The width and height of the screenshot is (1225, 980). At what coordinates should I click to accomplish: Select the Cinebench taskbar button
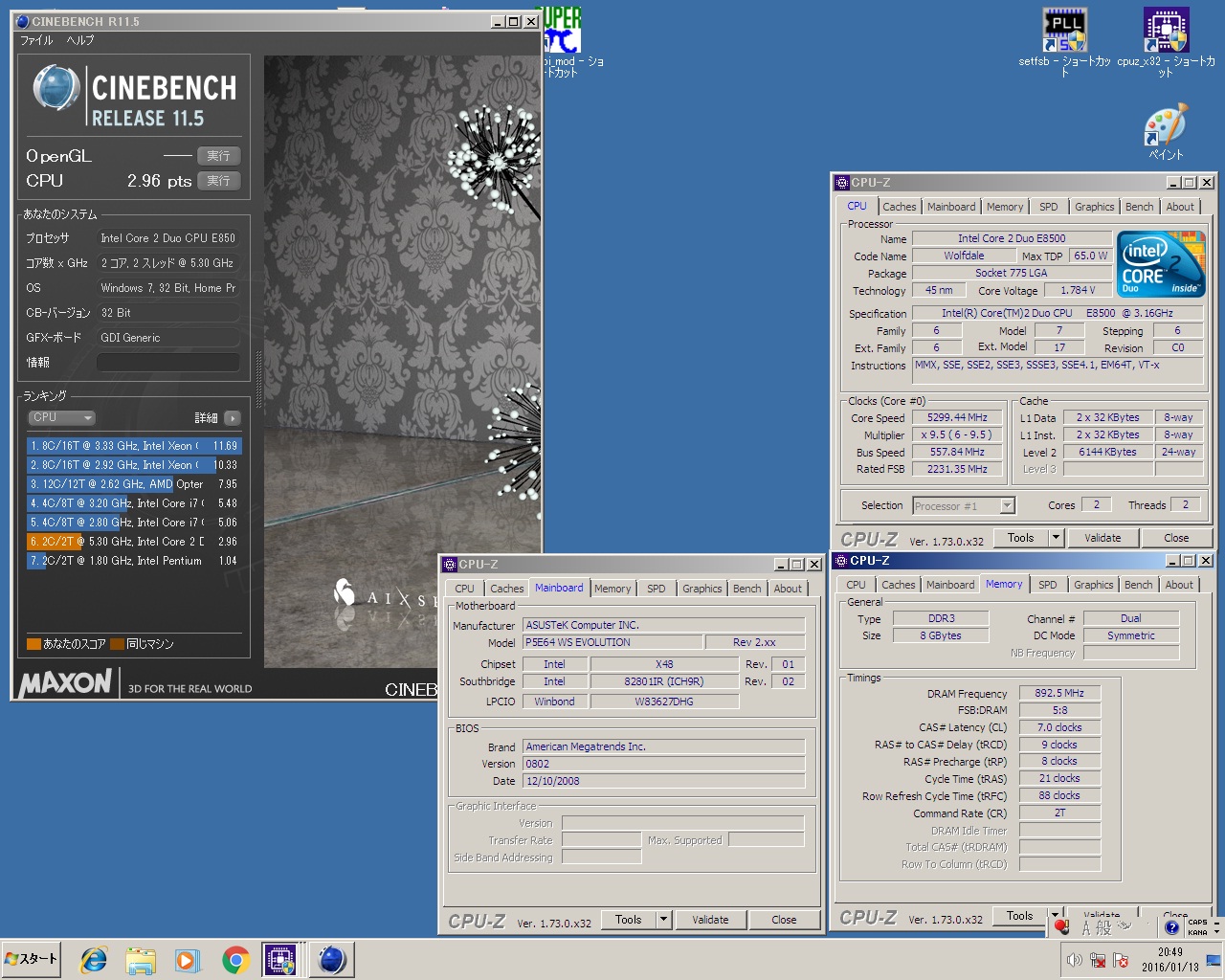[x=331, y=960]
